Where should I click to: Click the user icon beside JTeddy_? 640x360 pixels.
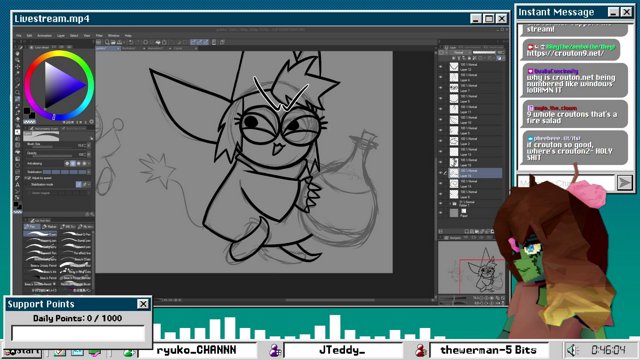(275, 350)
